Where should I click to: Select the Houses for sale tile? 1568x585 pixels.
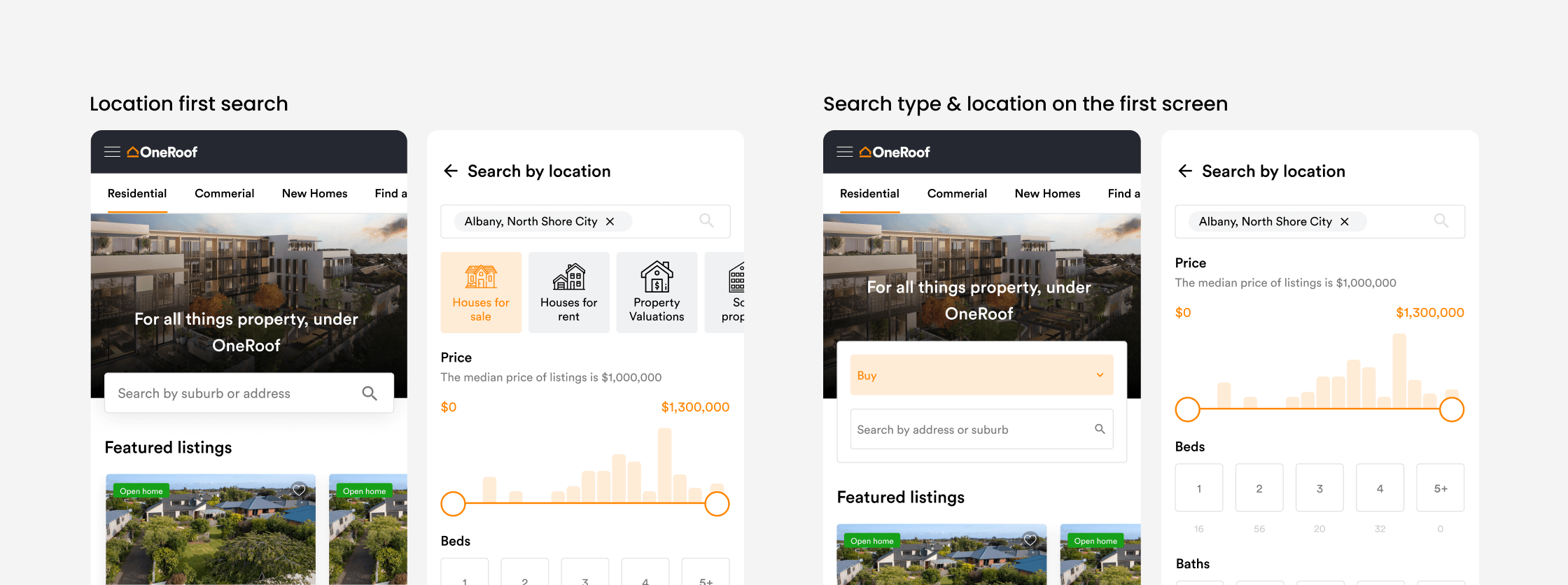click(x=481, y=292)
